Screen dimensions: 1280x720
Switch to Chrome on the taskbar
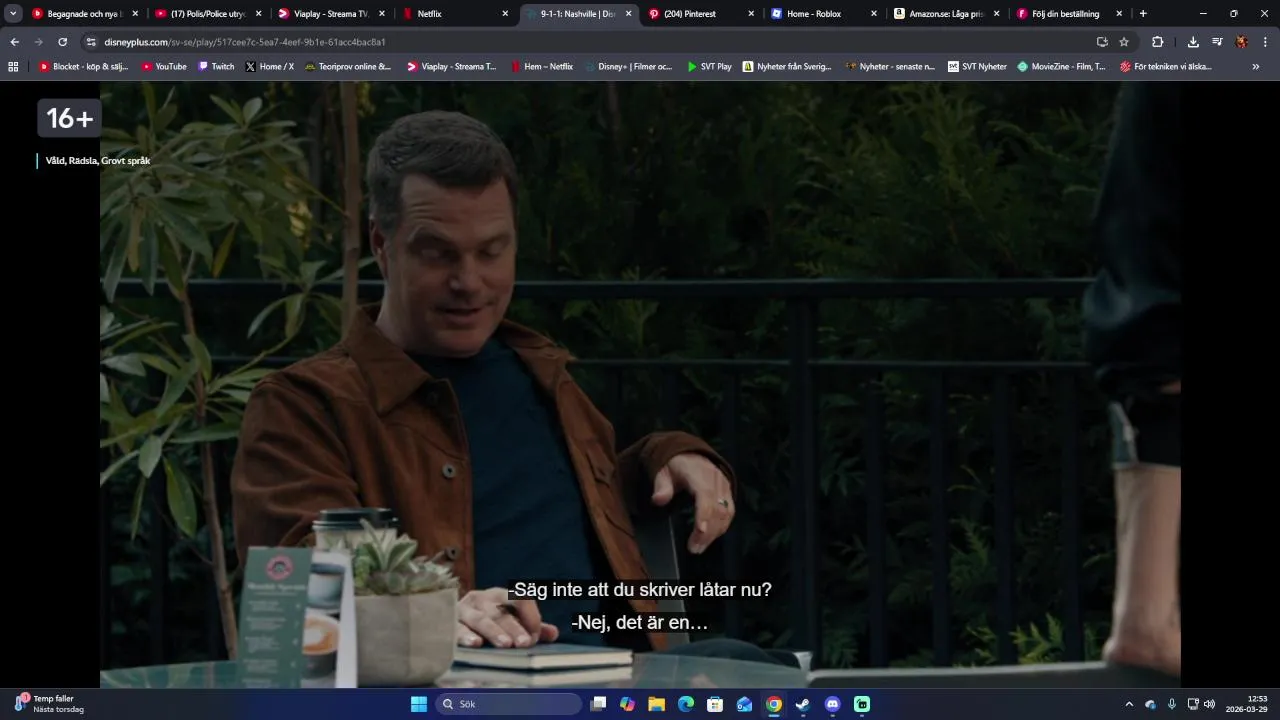coord(774,704)
